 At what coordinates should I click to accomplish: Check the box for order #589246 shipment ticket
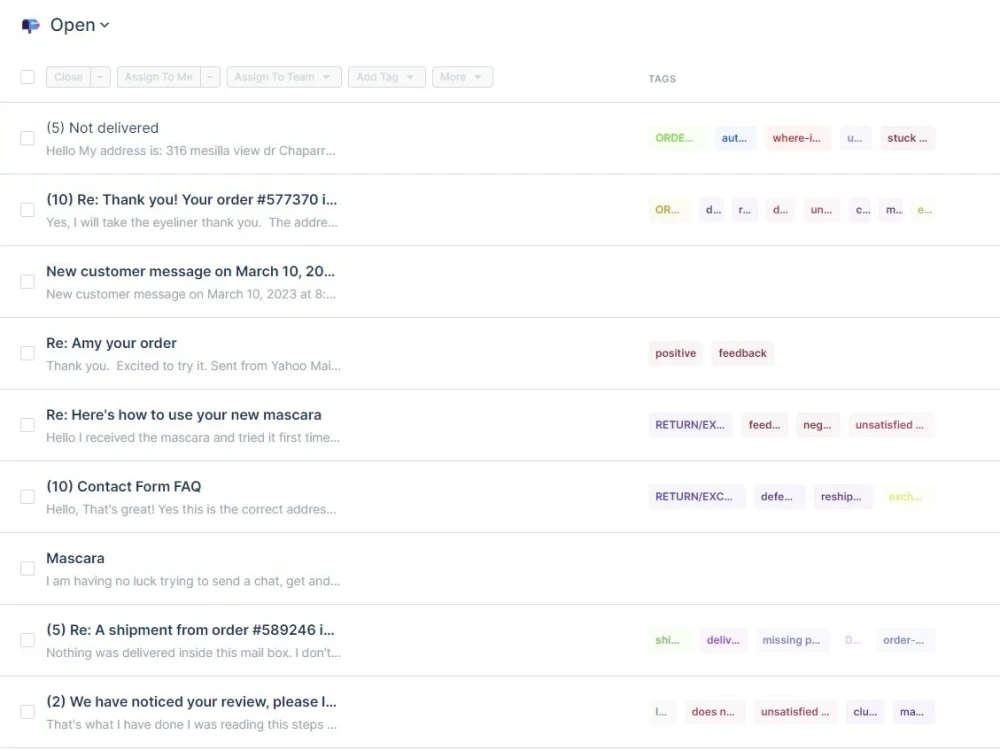coord(27,640)
